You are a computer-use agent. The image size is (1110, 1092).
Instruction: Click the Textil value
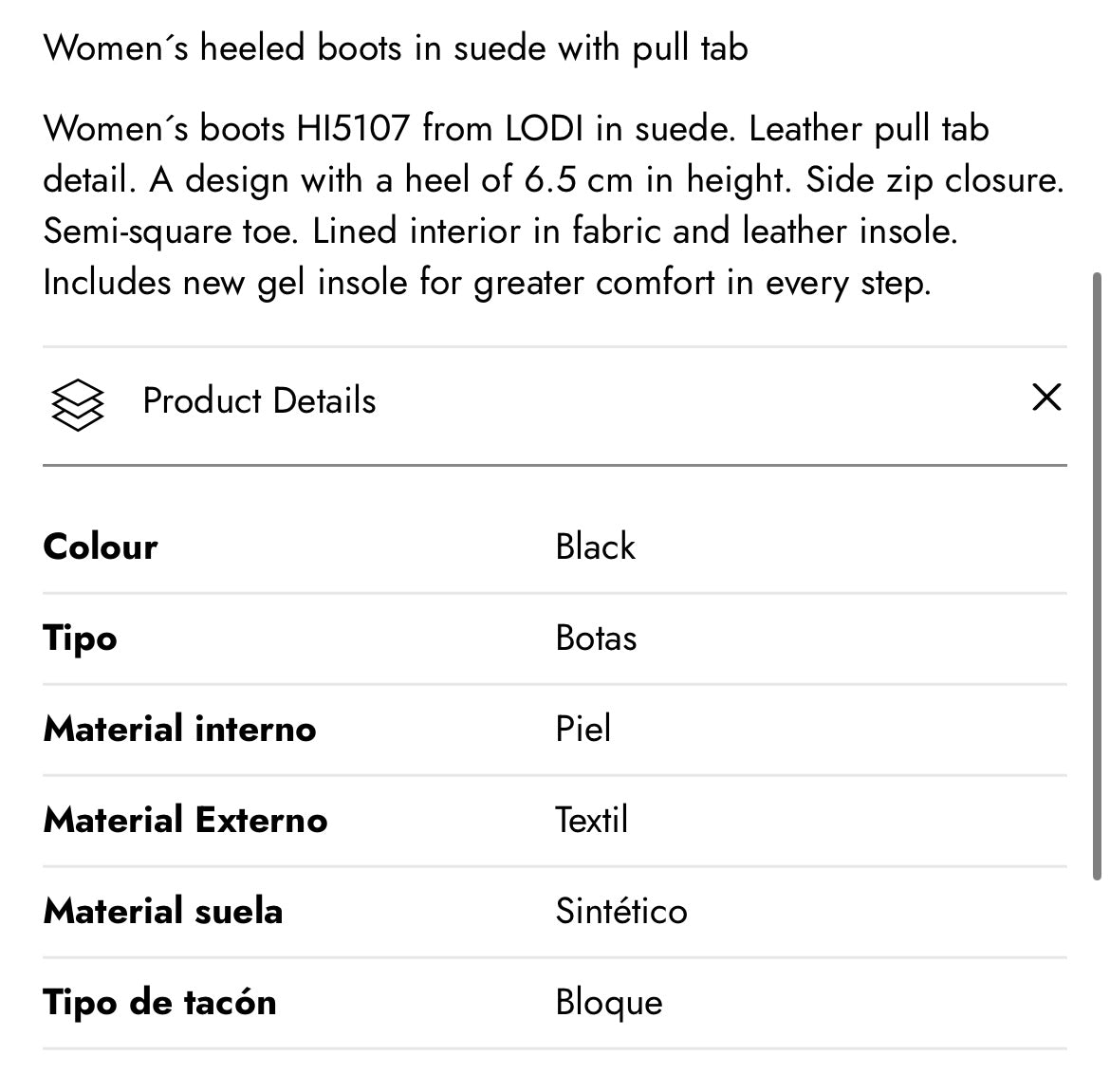tap(592, 821)
